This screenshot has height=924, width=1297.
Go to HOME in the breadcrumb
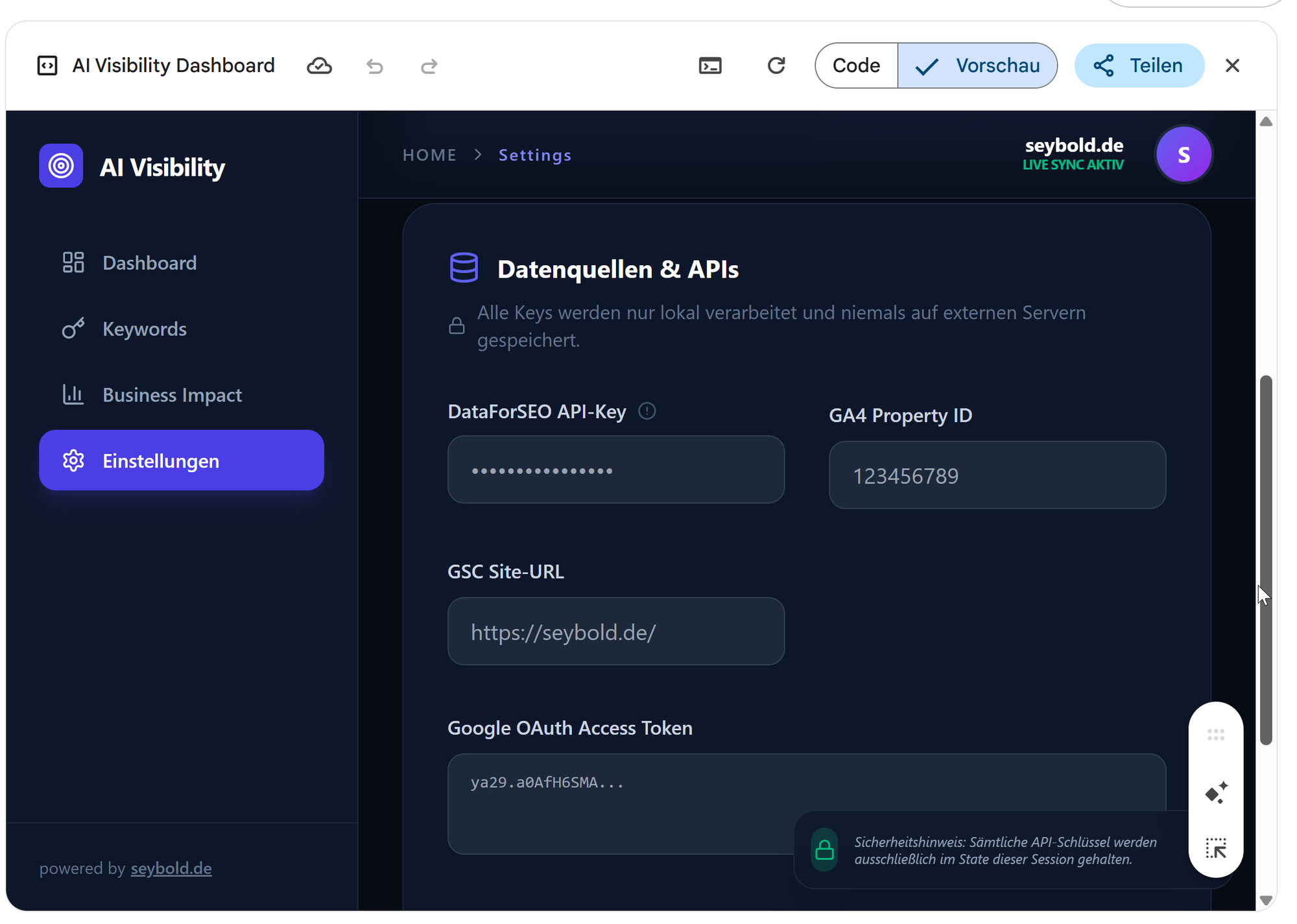click(x=429, y=155)
